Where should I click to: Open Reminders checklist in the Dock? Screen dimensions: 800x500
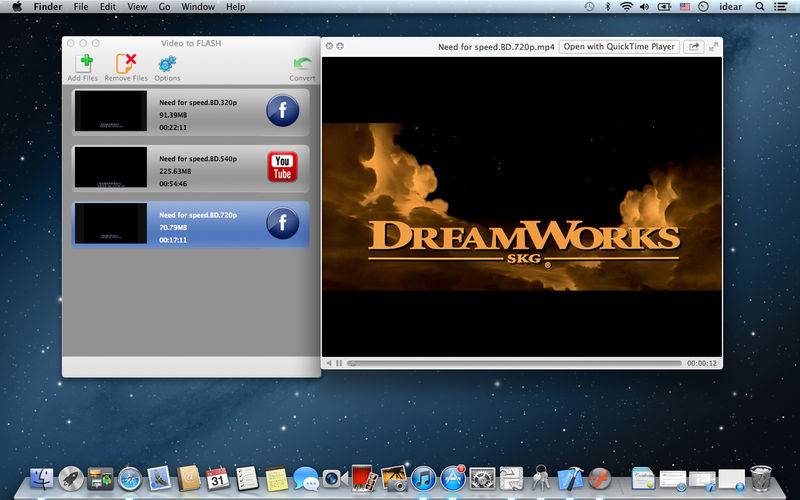coord(247,479)
